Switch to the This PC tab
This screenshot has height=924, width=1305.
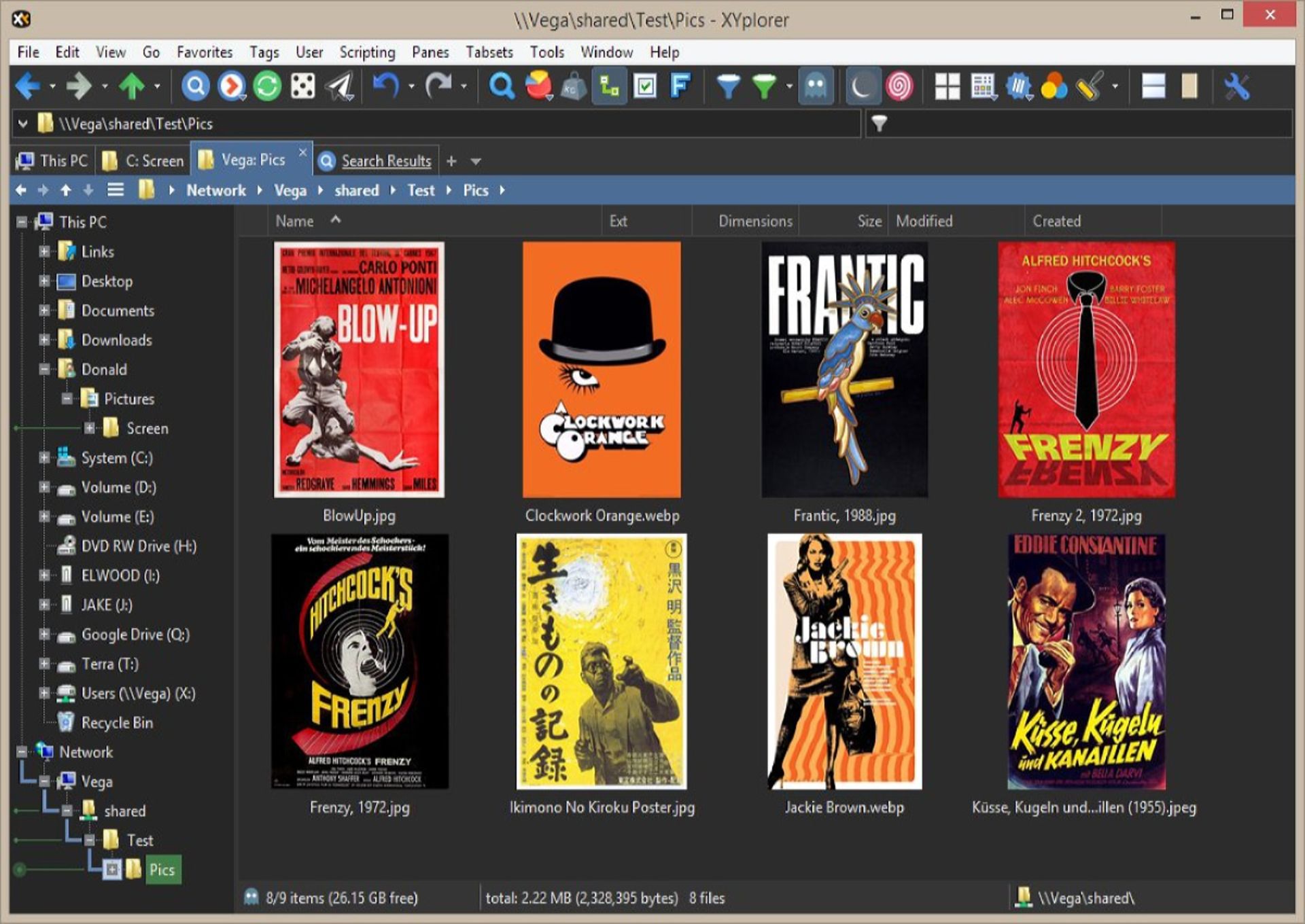(x=53, y=161)
